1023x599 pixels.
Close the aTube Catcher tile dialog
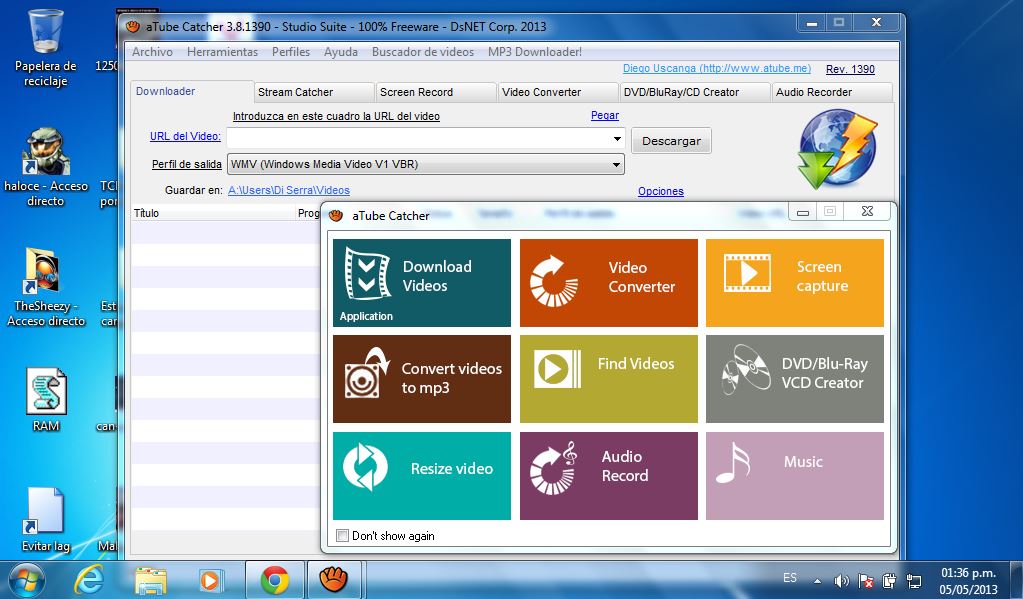(867, 211)
